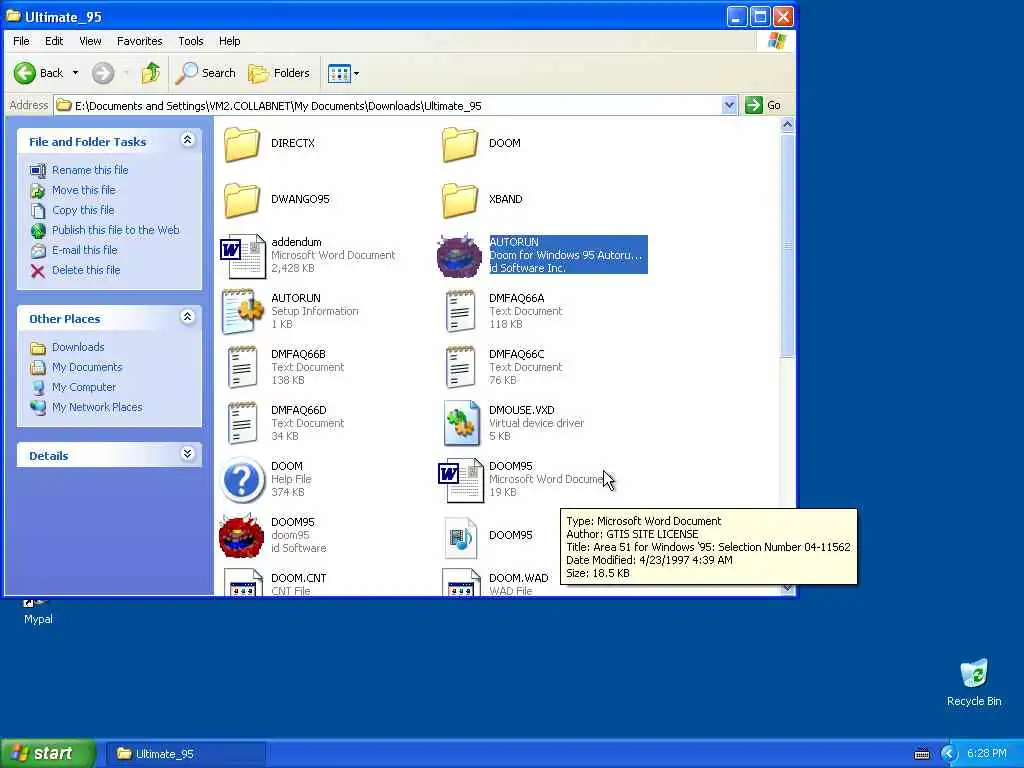Image resolution: width=1024 pixels, height=768 pixels.
Task: Click Rename this file link
Action: (x=90, y=170)
